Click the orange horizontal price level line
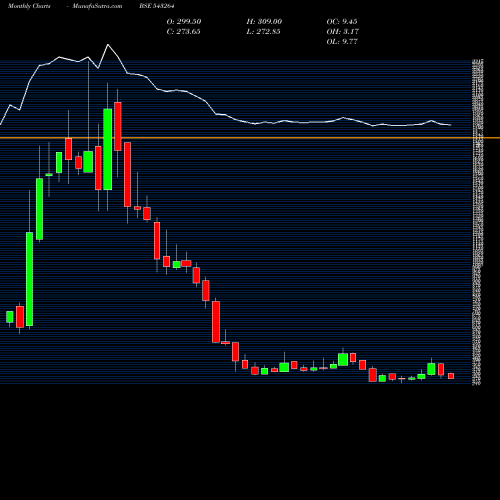The image size is (500, 500). click(250, 138)
